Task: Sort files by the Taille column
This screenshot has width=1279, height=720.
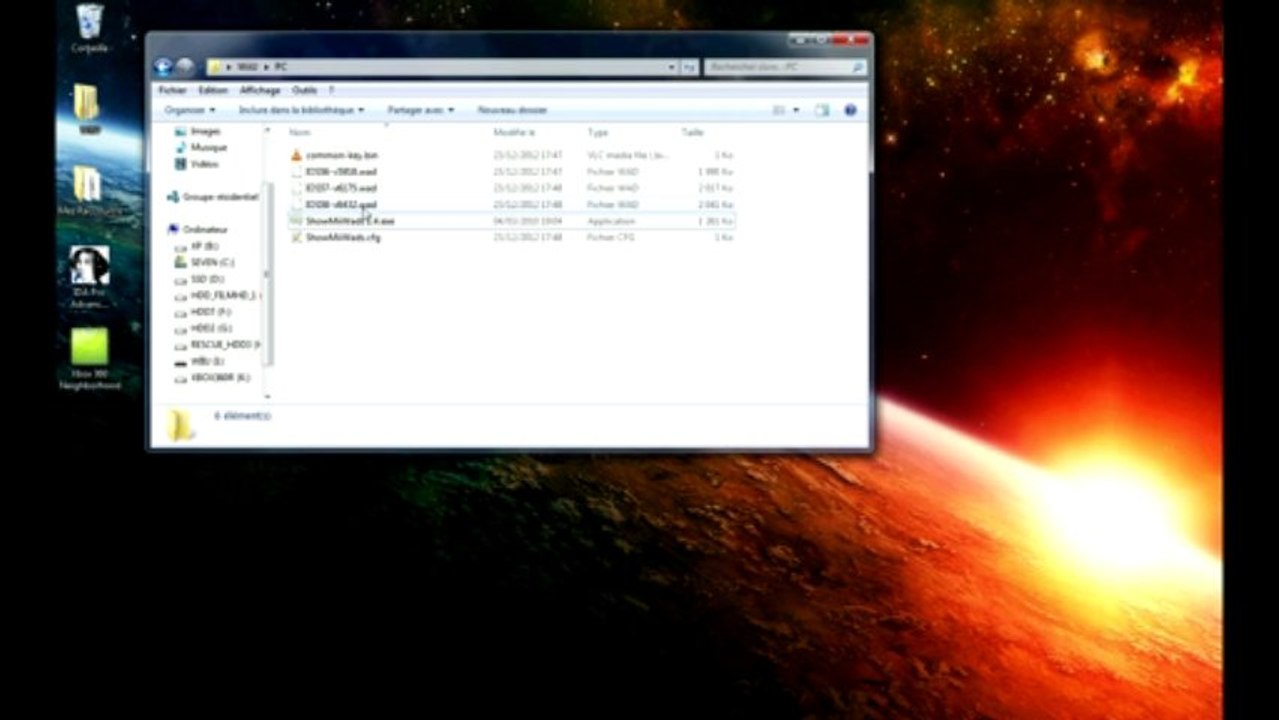Action: tap(692, 132)
